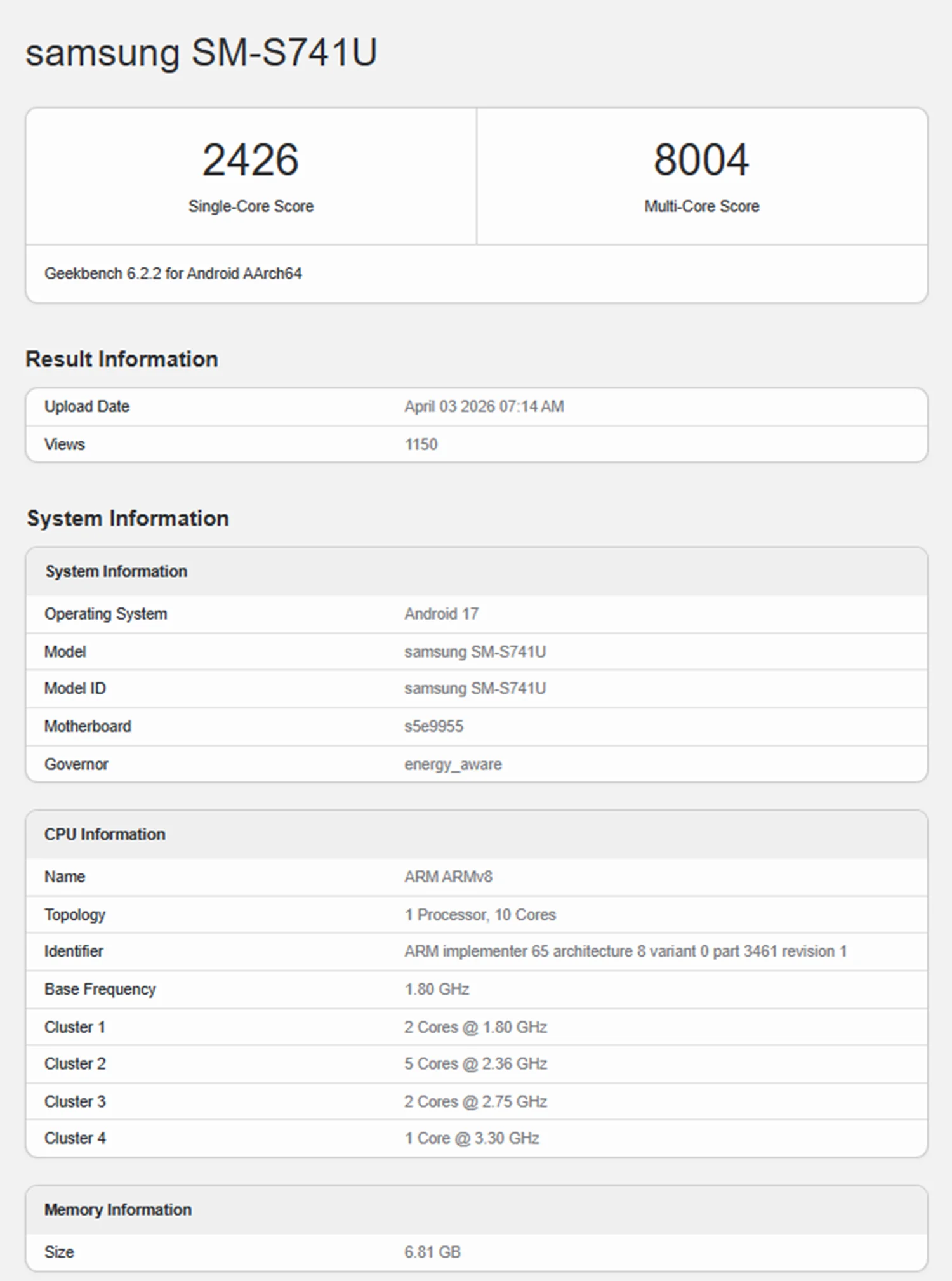Select the Model row value 'samsung SM-S741U'
952x1281 pixels.
(475, 652)
